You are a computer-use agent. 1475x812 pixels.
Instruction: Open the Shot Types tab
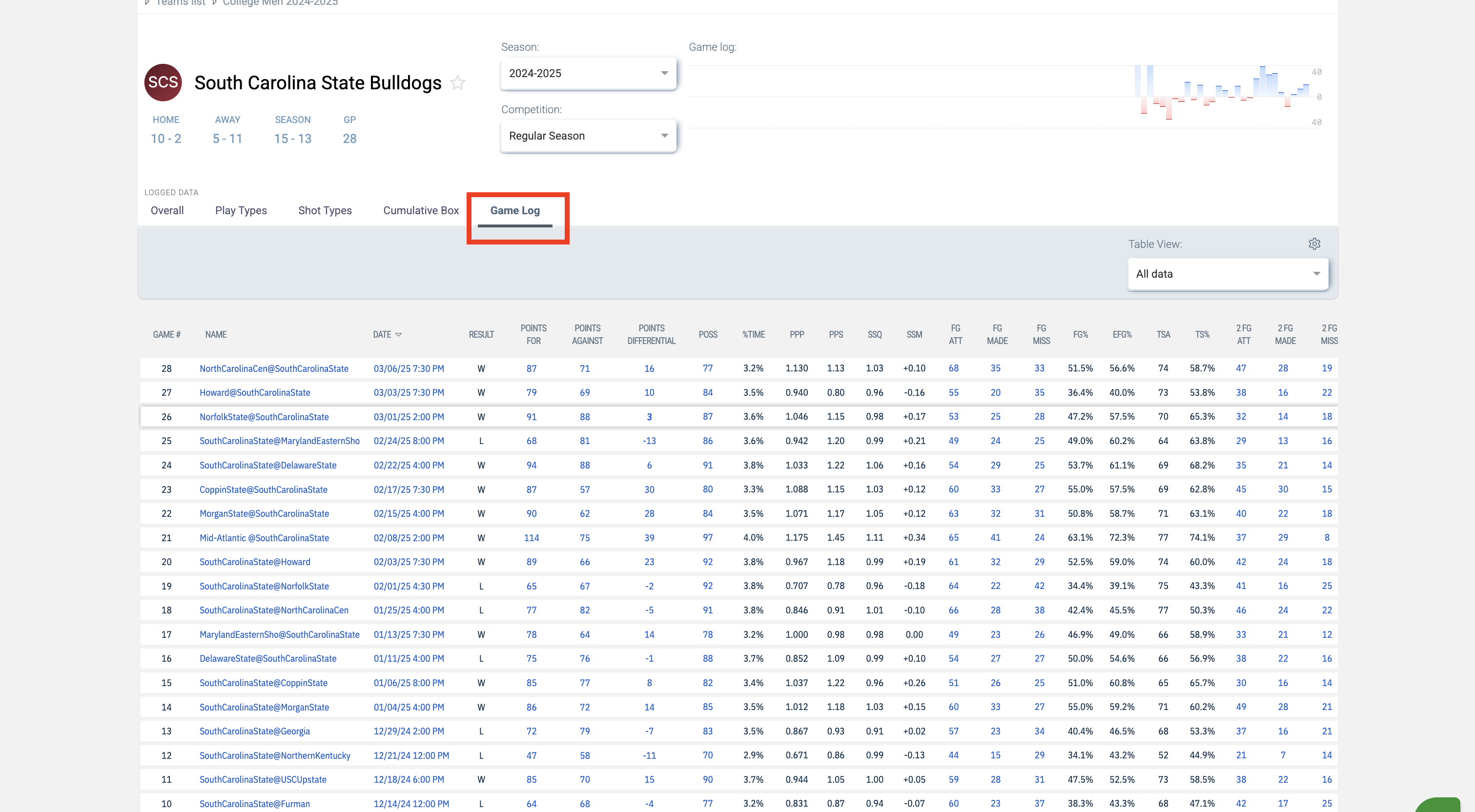[x=325, y=210]
